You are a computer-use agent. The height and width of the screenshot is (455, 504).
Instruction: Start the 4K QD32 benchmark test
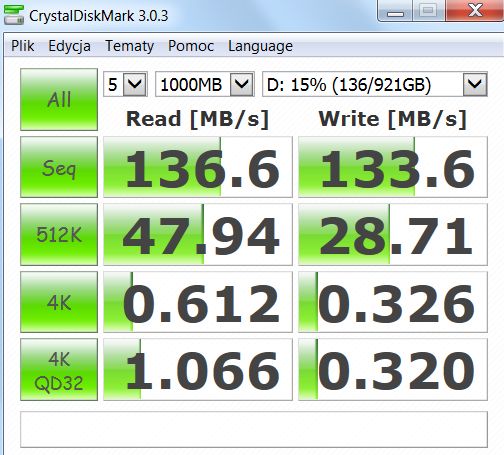click(x=59, y=370)
